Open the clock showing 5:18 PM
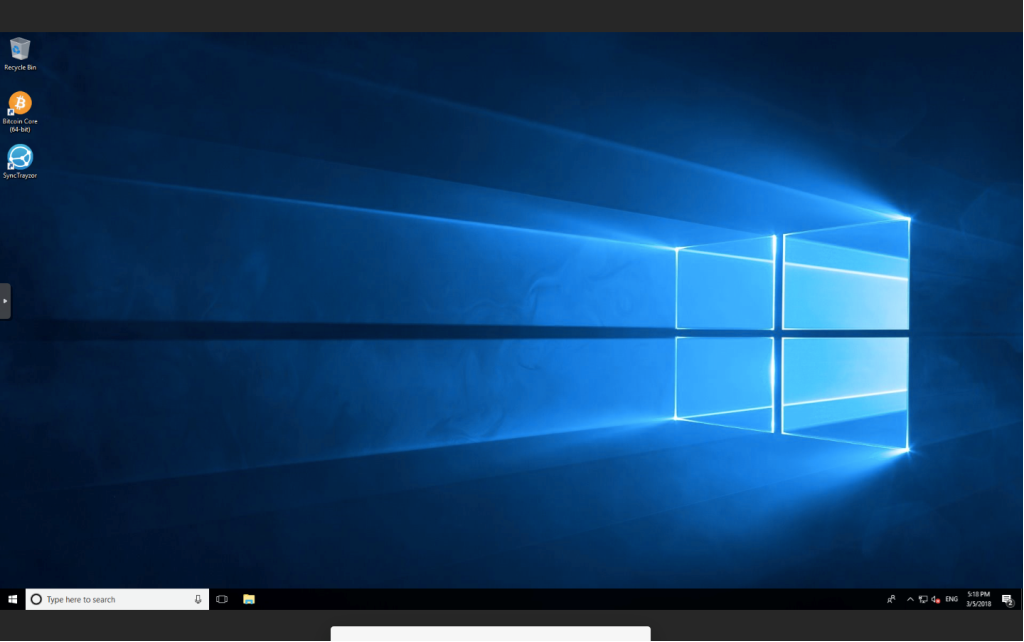Screen dimensions: 1024x642 pos(978,600)
